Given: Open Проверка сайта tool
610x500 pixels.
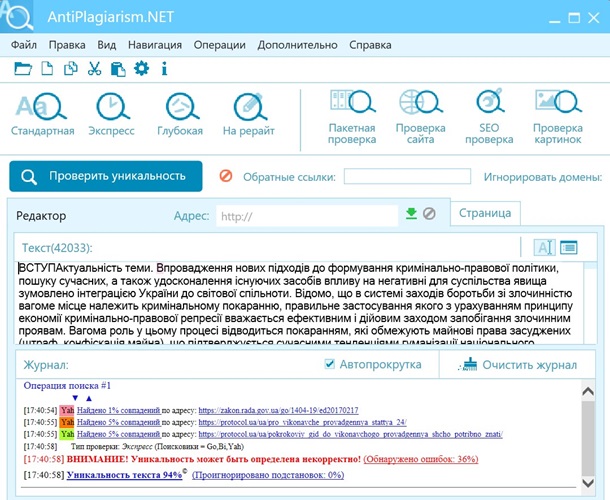Looking at the screenshot, I should pos(420,117).
